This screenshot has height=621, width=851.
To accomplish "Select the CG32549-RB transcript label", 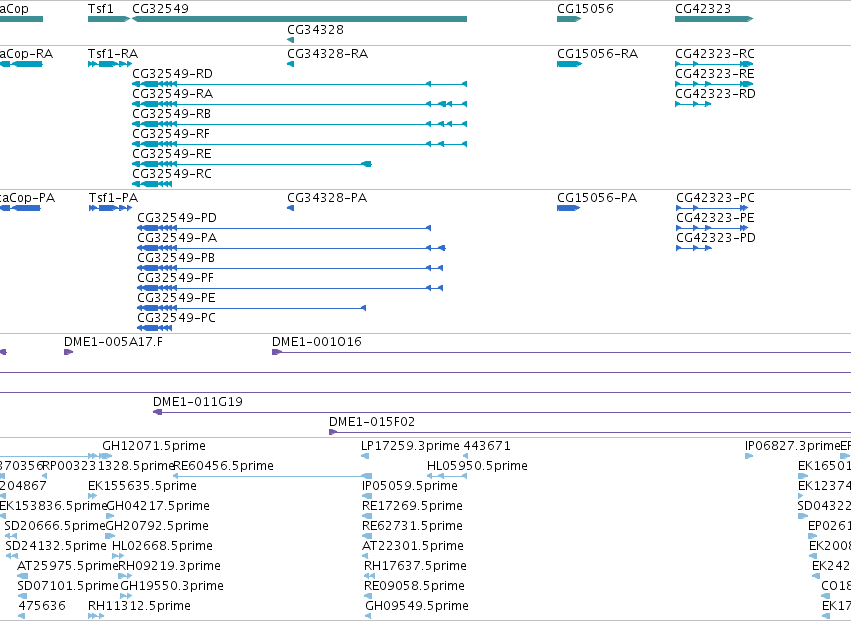I will tap(172, 114).
